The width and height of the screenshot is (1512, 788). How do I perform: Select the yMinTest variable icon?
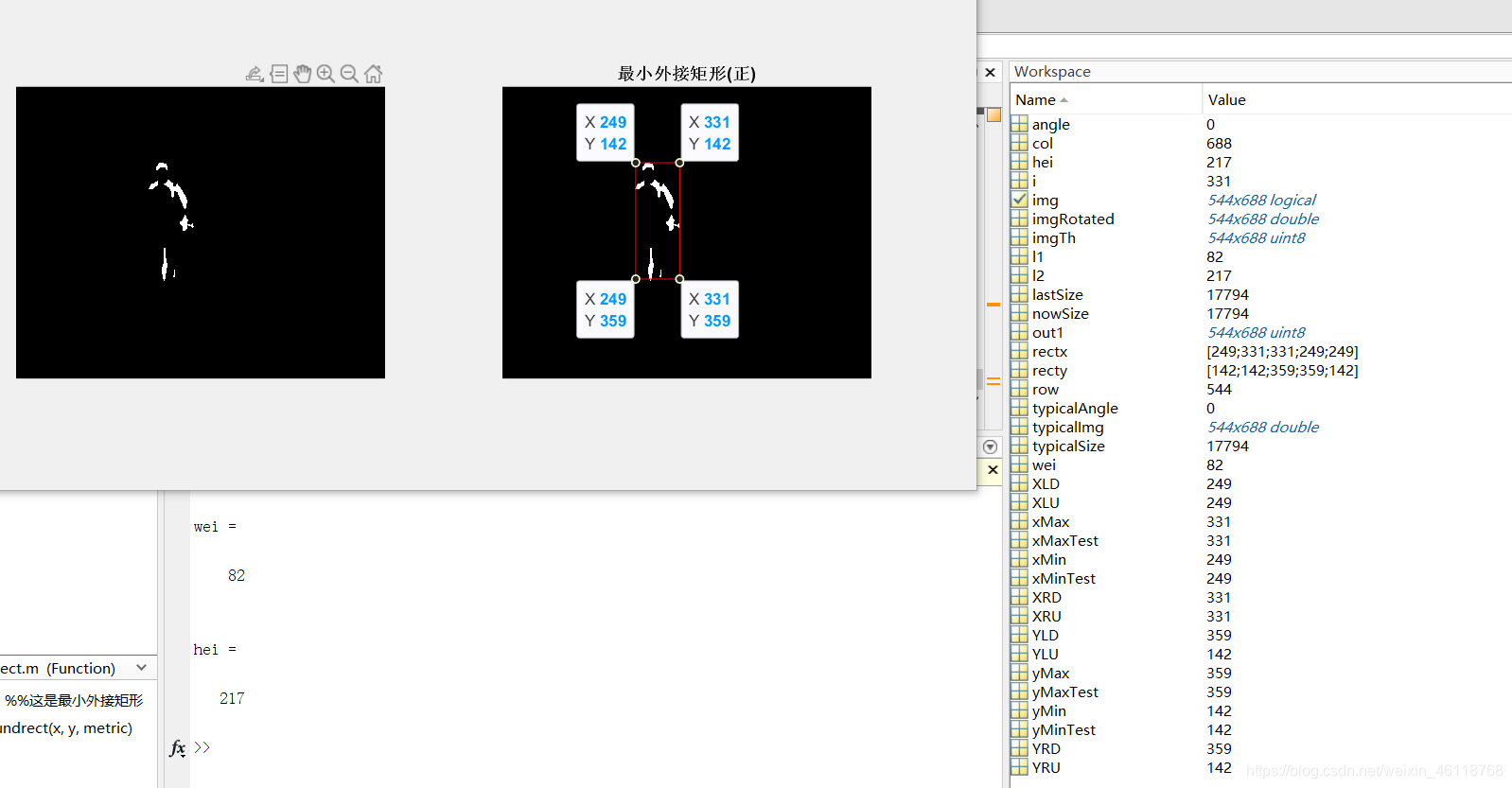(x=1019, y=729)
